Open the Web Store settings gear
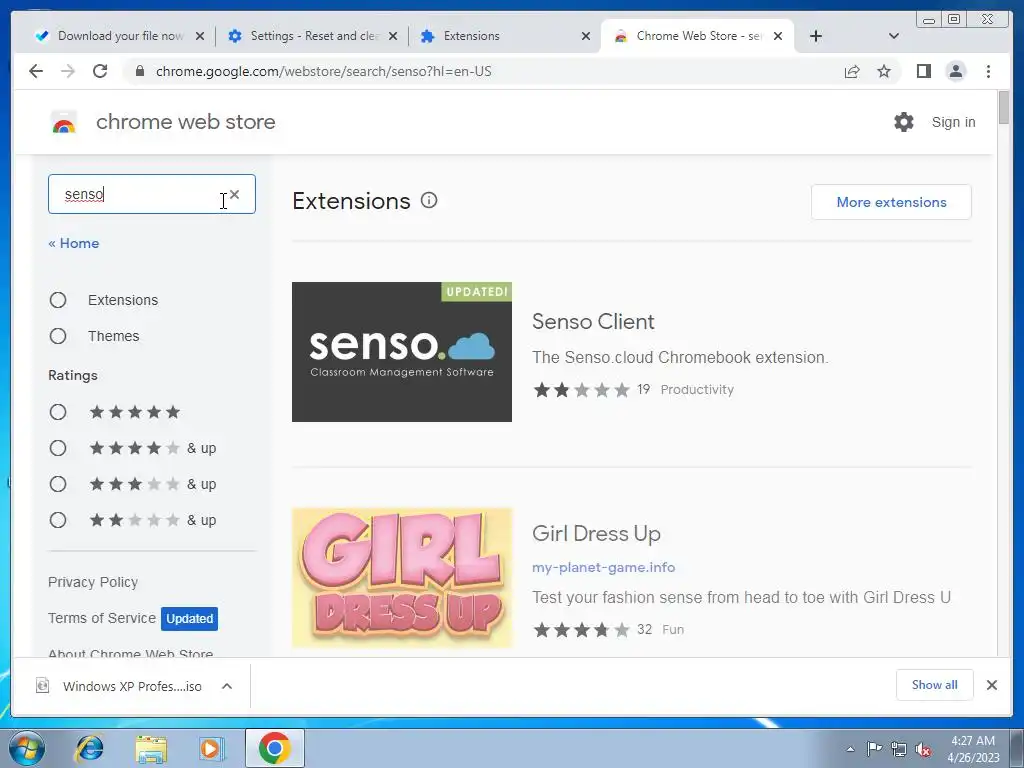 (904, 121)
